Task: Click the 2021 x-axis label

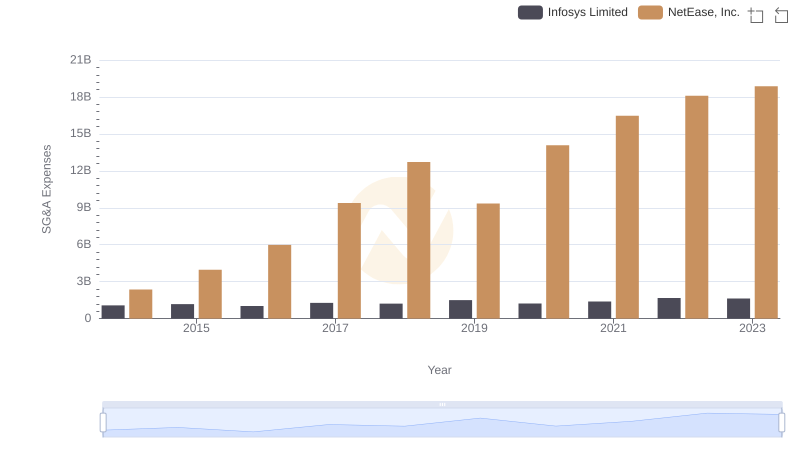Action: click(x=613, y=328)
